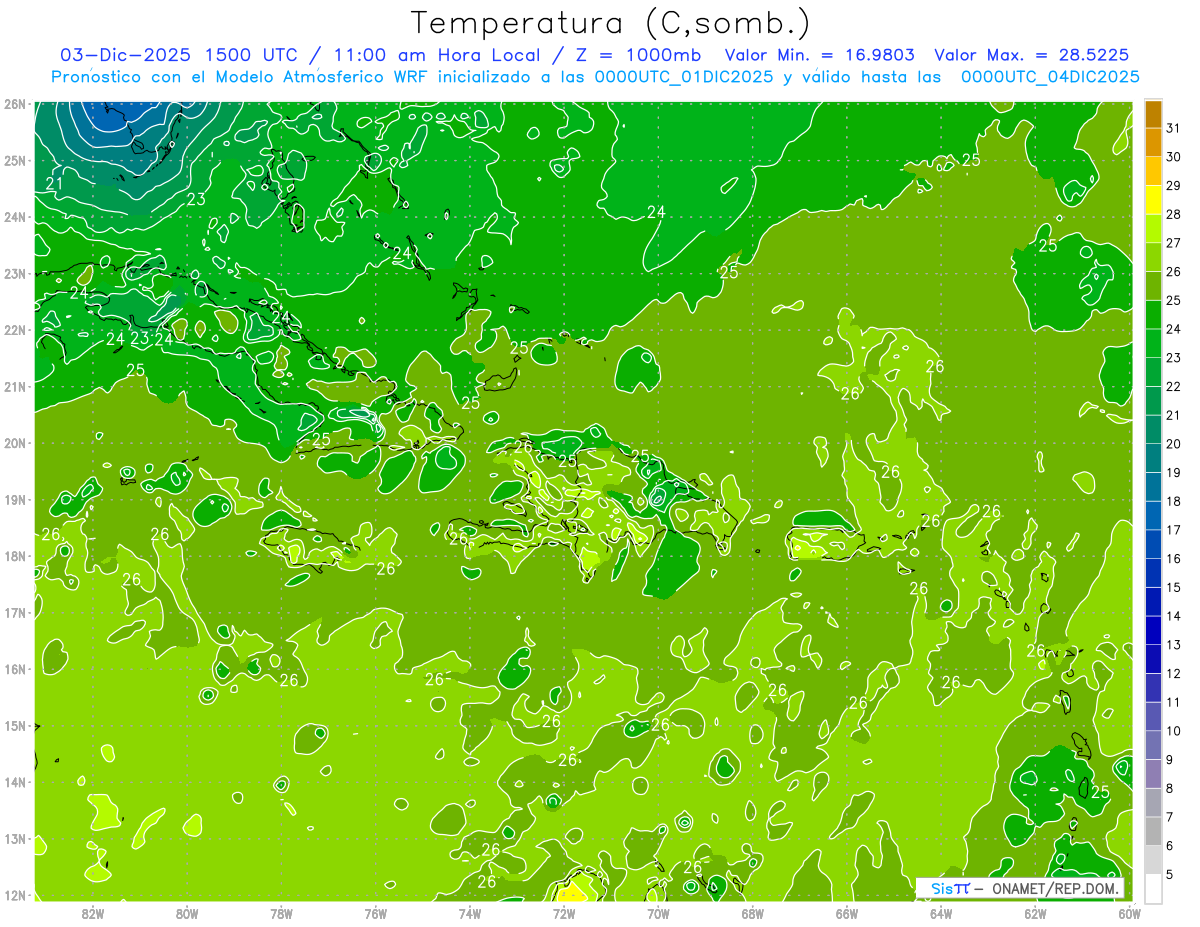Click the gray swatch between 6 and 7
This screenshot has height=927, width=1200.
point(1153,831)
